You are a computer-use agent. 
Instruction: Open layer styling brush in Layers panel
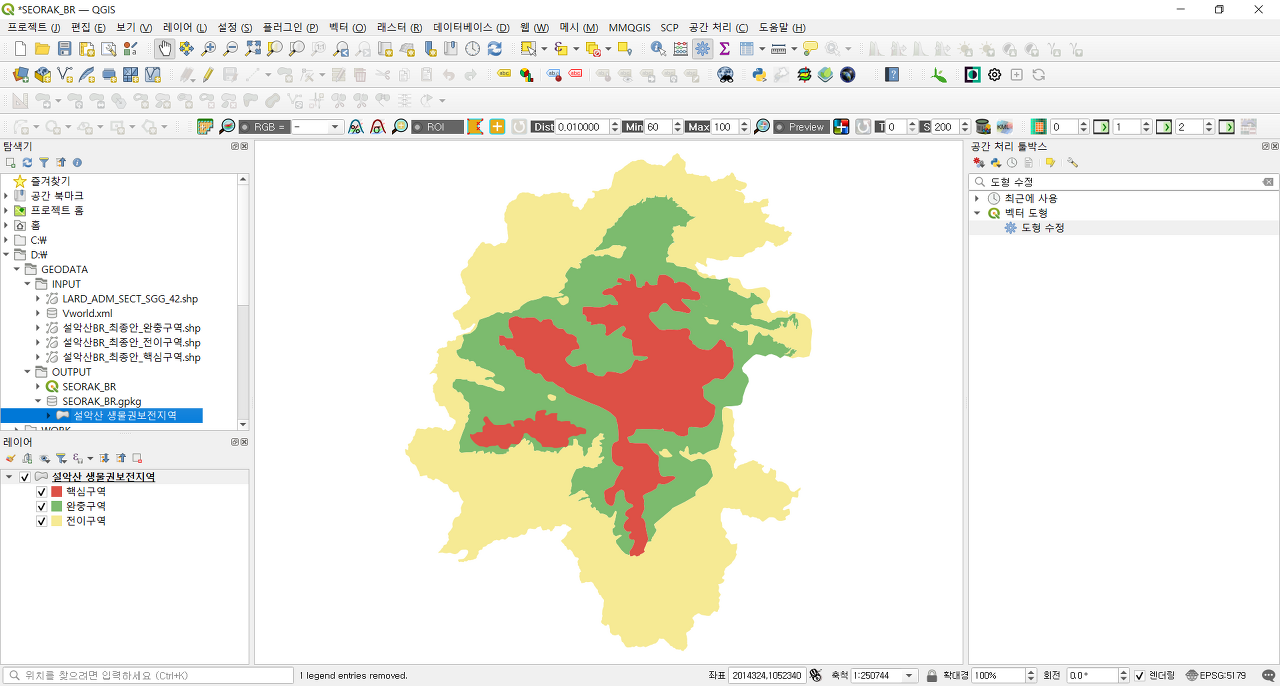pos(11,458)
